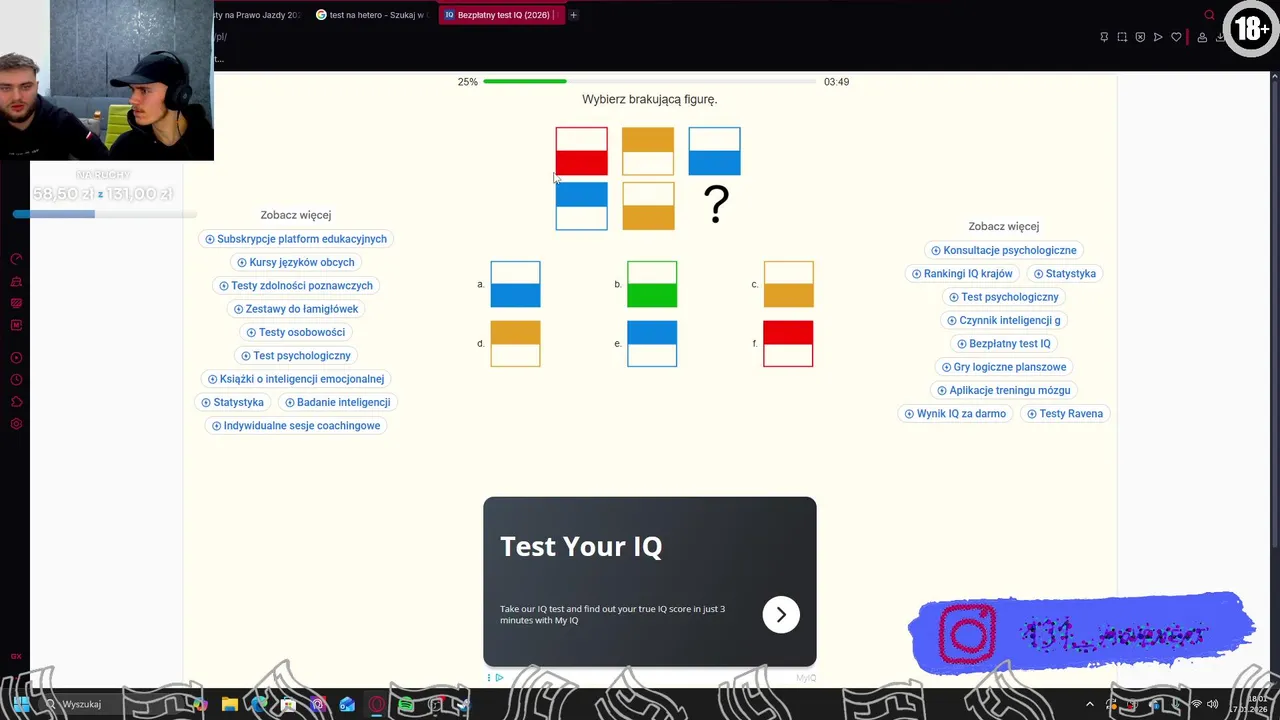Open 'Konsultacje psychologiczne' link
The image size is (1280, 720).
[x=1003, y=250]
